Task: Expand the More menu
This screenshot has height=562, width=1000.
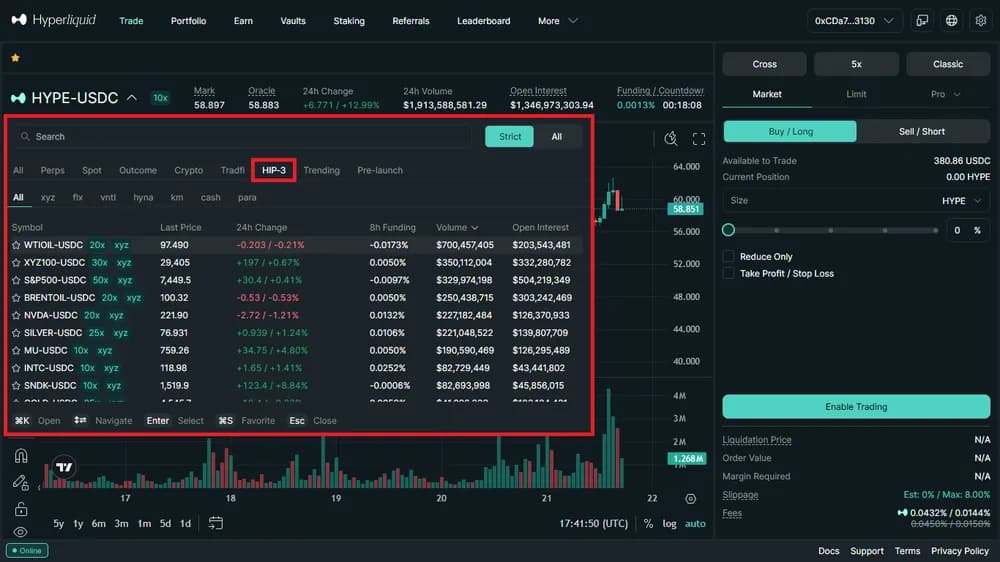Action: coord(557,20)
